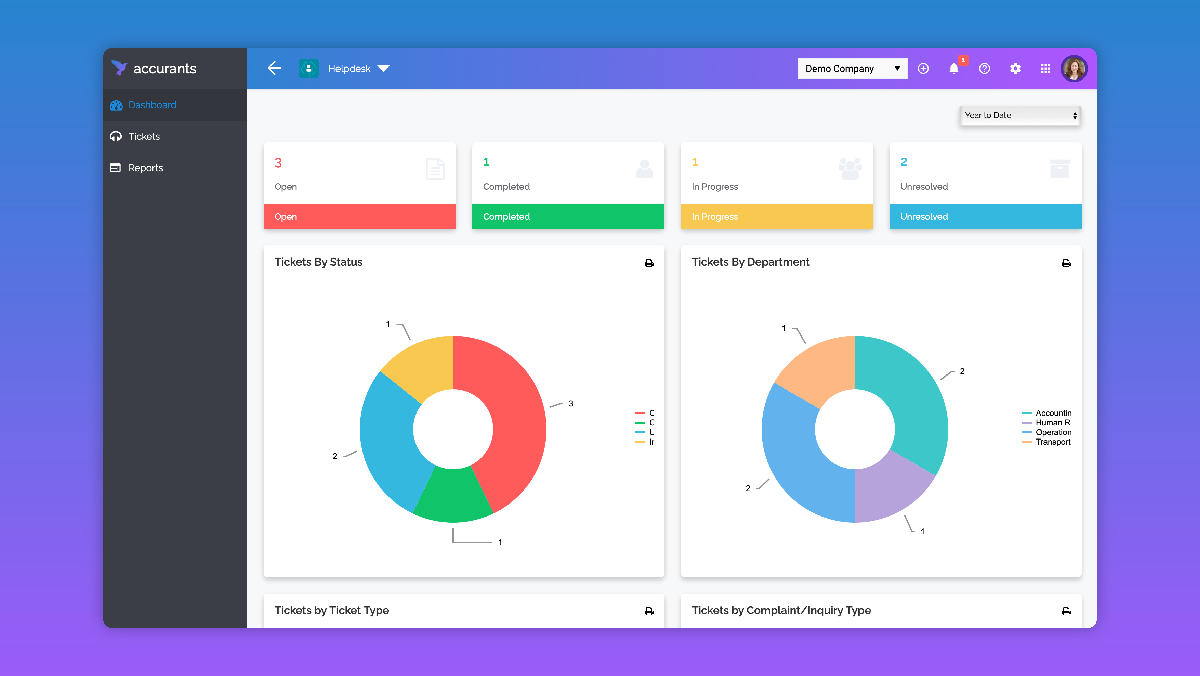This screenshot has height=676, width=1200.
Task: Open Reports from the sidebar
Action: [x=175, y=168]
